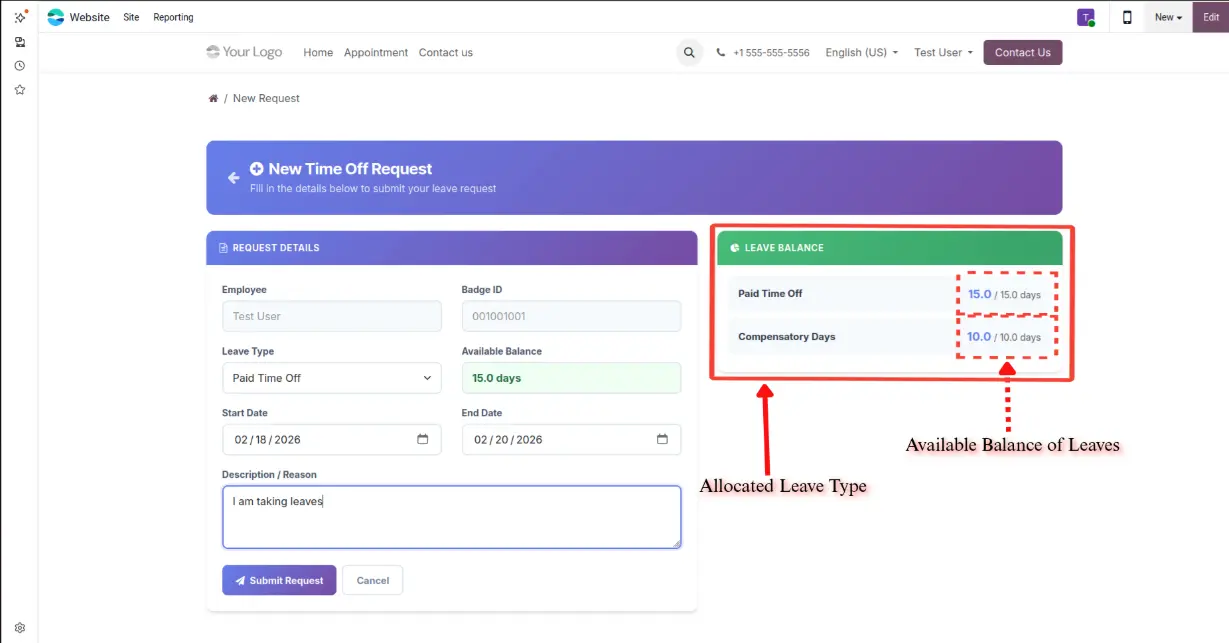
Task: Click the sparkle icon in left sidebar
Action: click(19, 17)
